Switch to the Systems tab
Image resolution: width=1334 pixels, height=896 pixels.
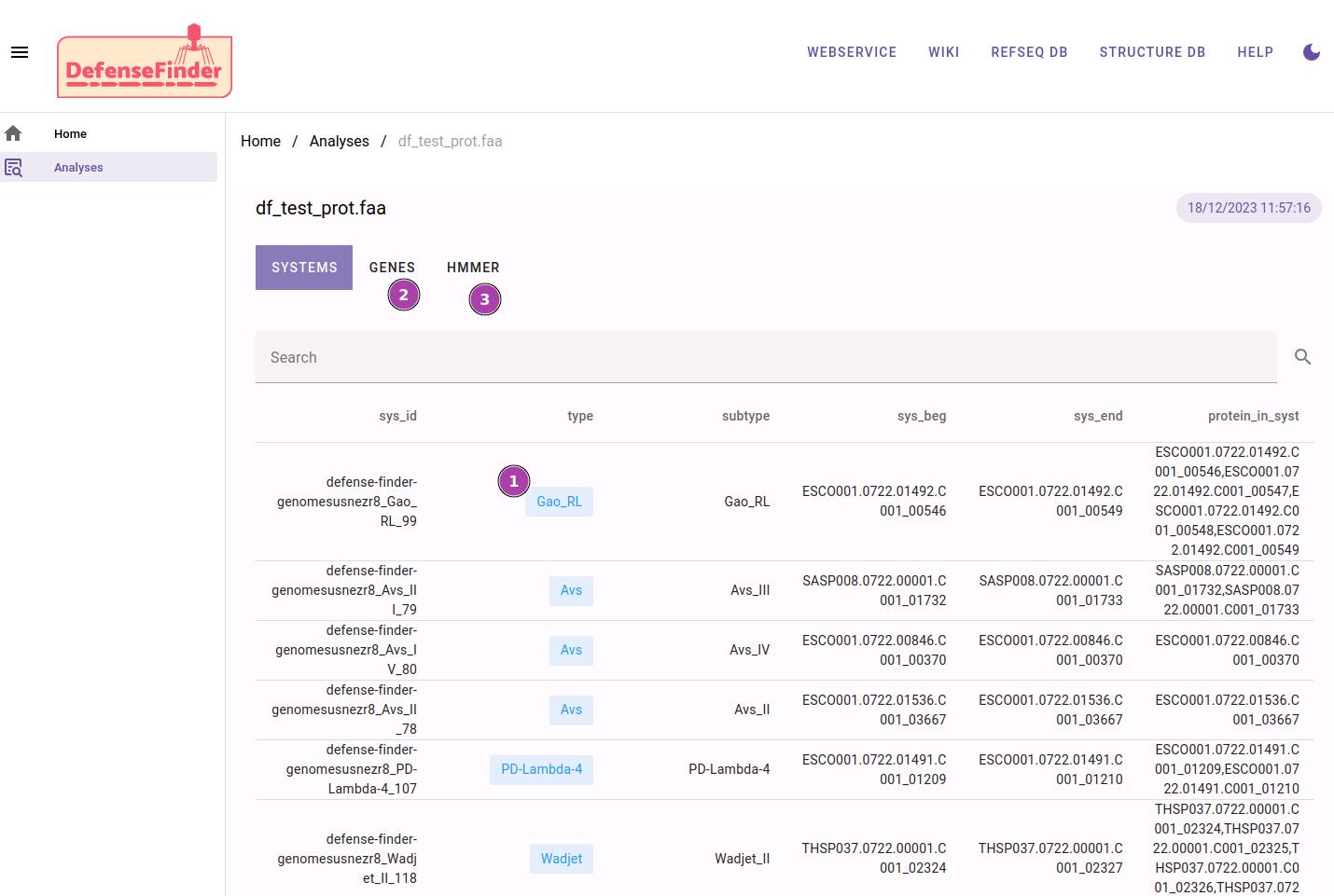(x=304, y=268)
